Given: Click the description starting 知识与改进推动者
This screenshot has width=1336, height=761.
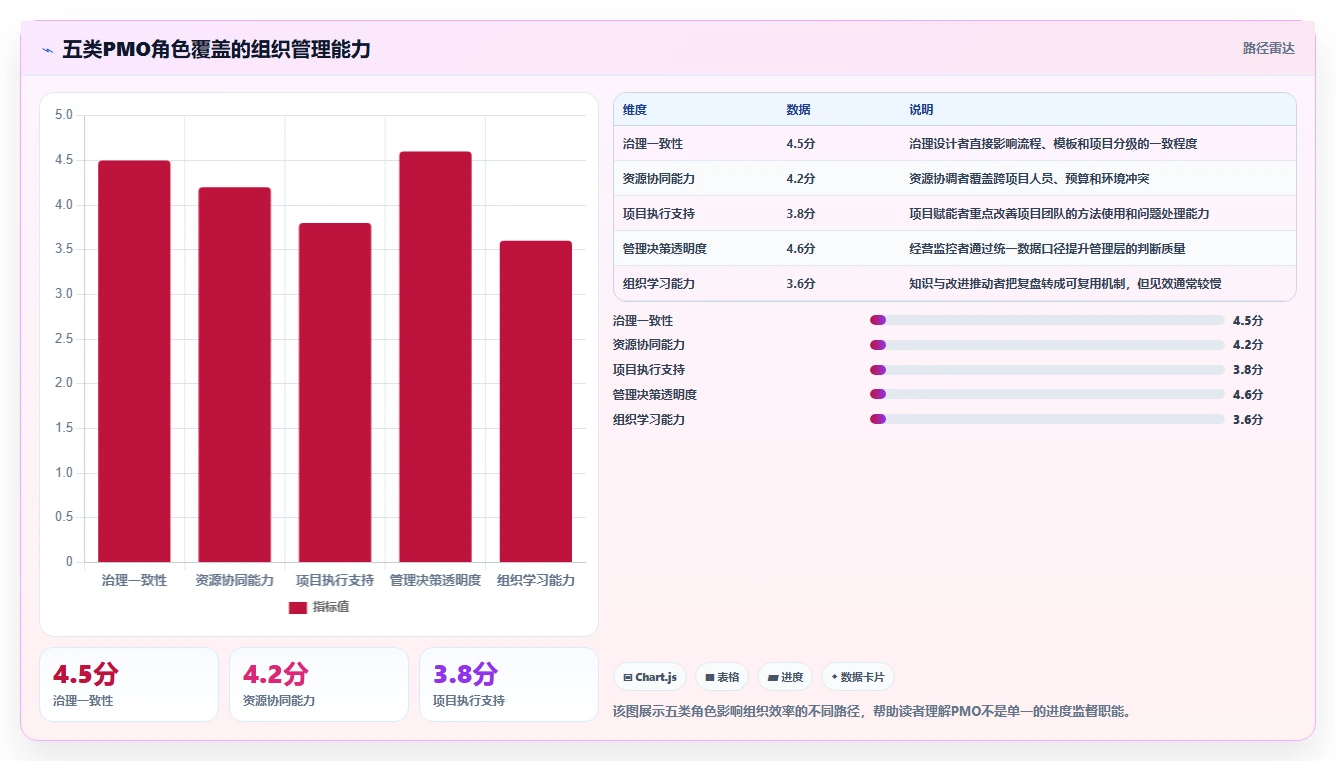Looking at the screenshot, I should click(x=1065, y=284).
